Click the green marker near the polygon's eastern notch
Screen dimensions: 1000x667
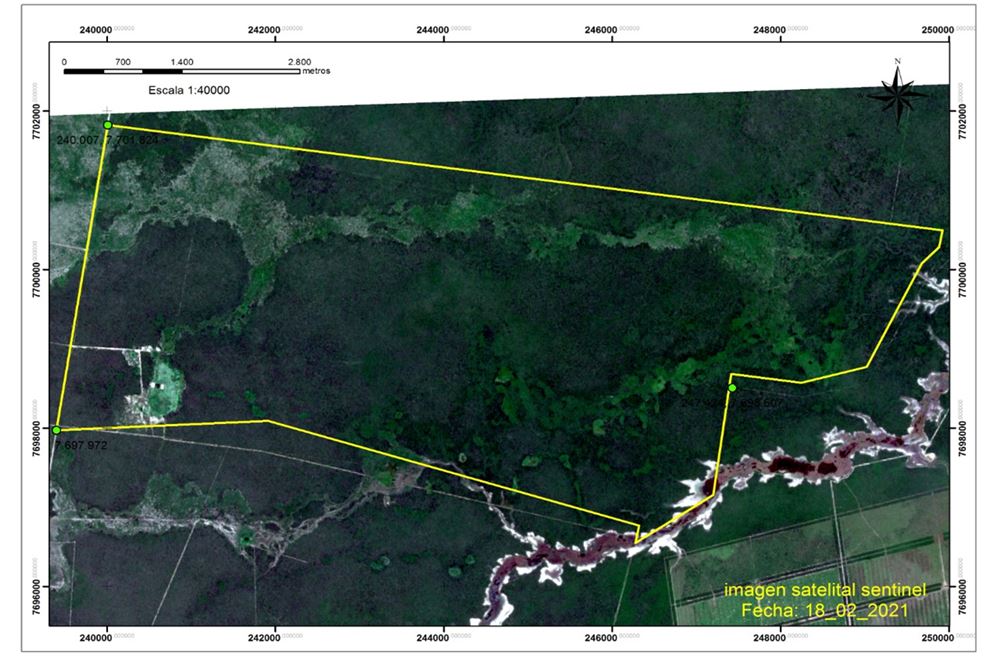coord(732,388)
